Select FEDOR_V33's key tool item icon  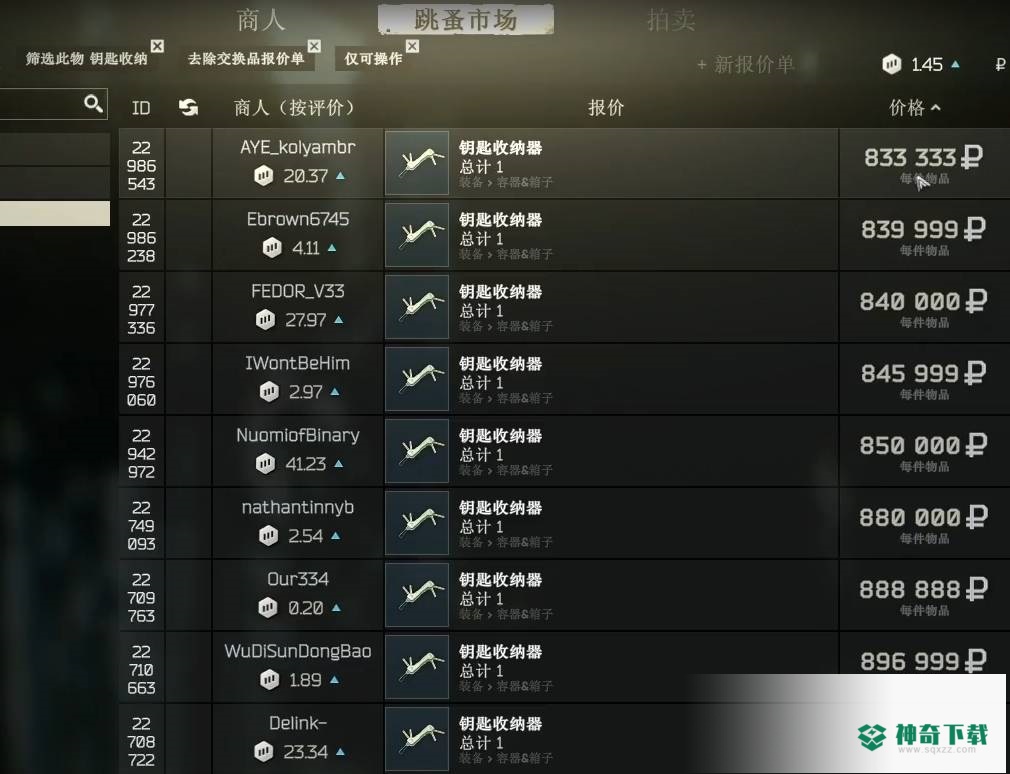(x=417, y=307)
